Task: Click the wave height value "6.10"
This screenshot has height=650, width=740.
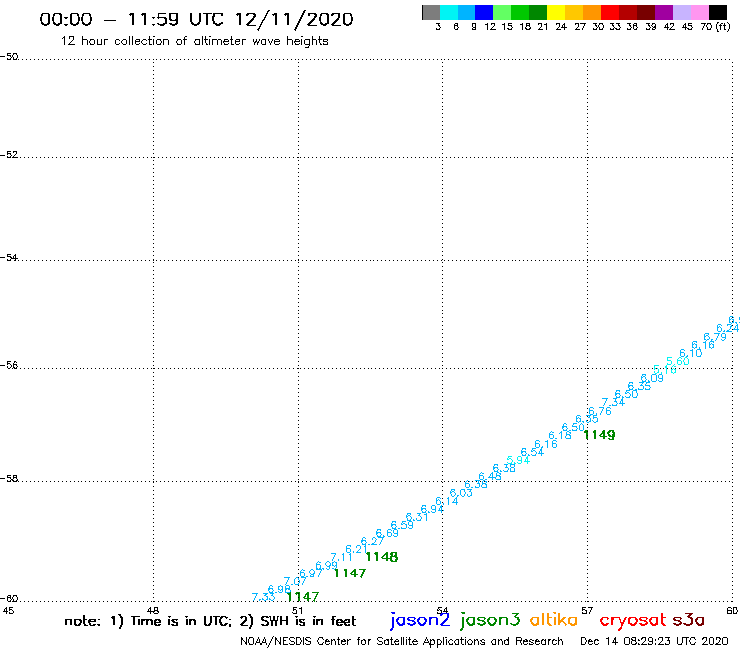Action: (x=691, y=353)
